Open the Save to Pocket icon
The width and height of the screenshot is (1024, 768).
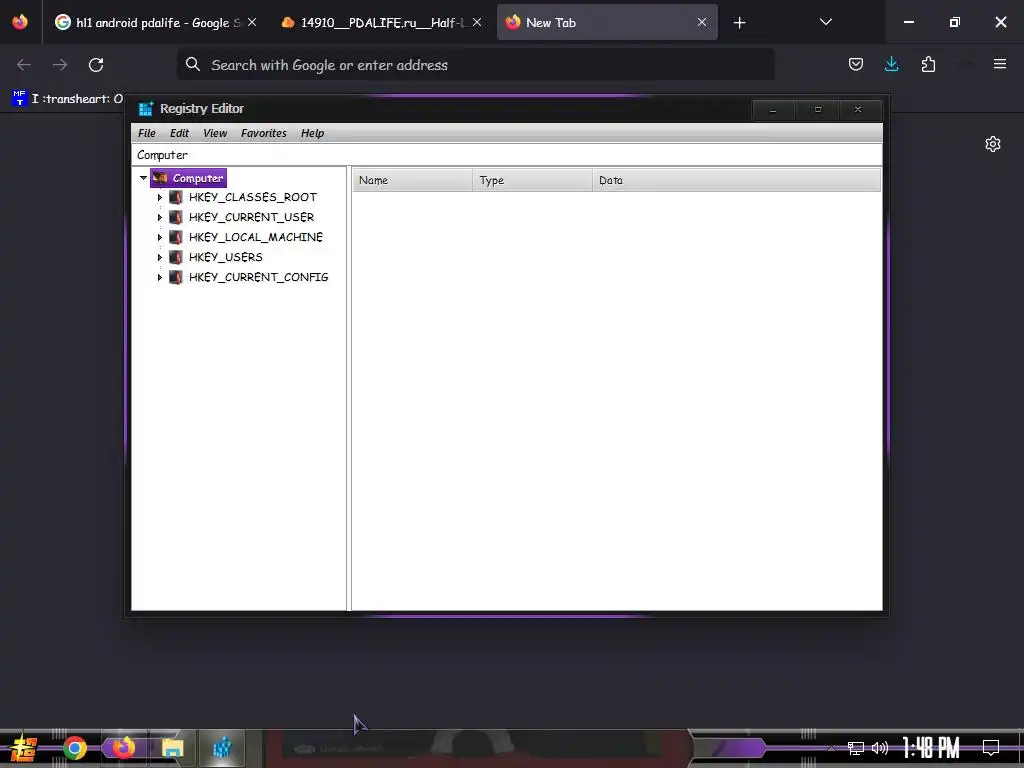click(856, 64)
